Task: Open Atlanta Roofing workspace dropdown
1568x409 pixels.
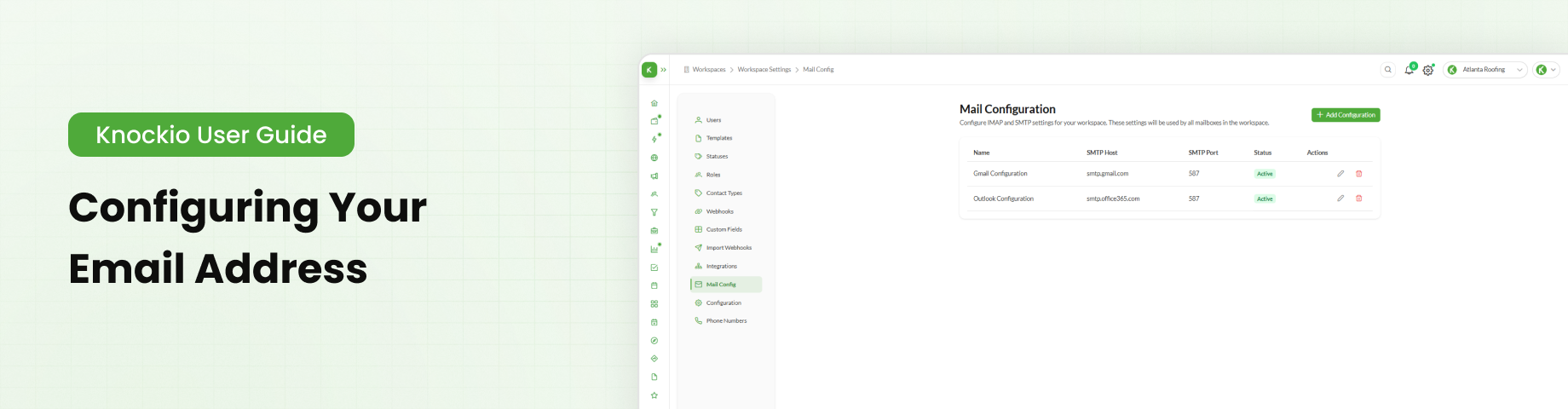Action: coord(1484,70)
